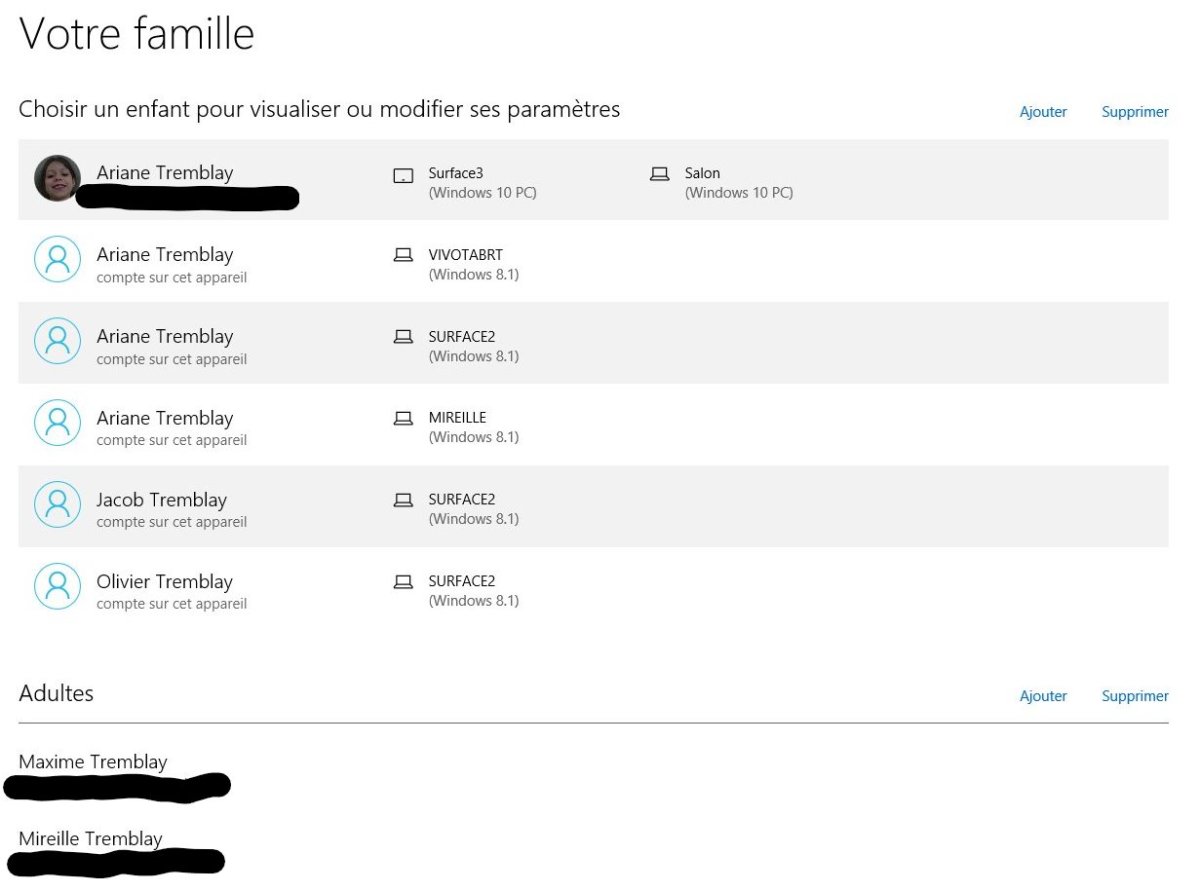Open Ariane Tremblay's account on SURFACE2
1200x891 pixels.
click(164, 337)
